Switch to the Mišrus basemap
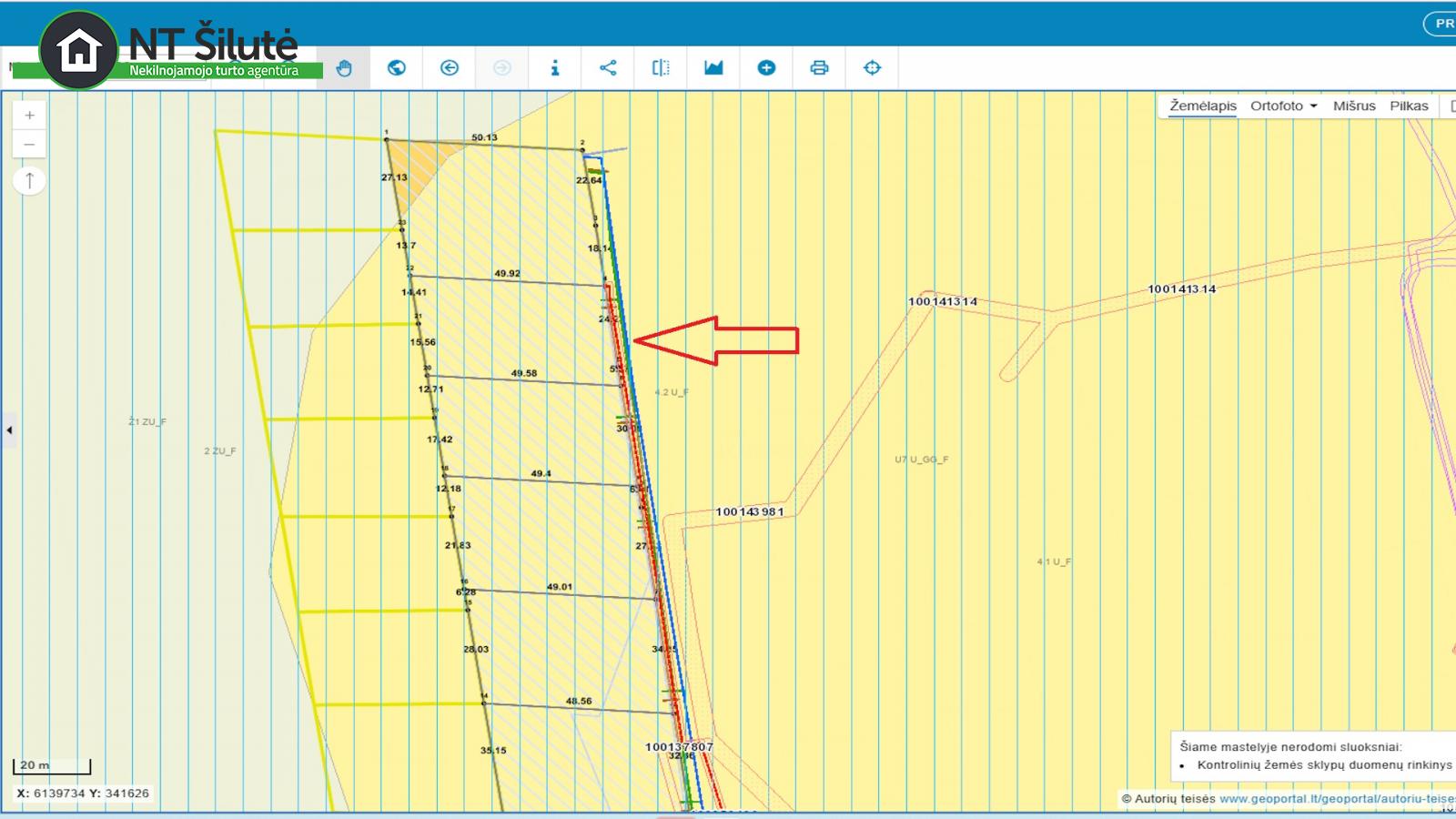Image resolution: width=1456 pixels, height=819 pixels. coord(1354,106)
